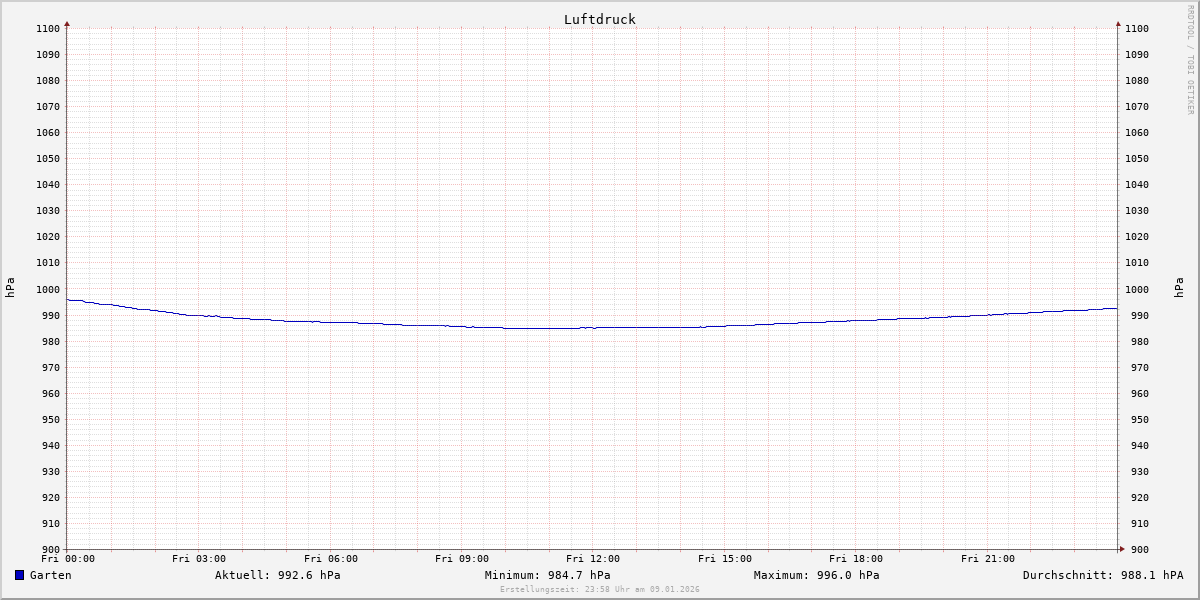Click the RRDTOOL / TOBI OETIKER watermark

(1190, 60)
